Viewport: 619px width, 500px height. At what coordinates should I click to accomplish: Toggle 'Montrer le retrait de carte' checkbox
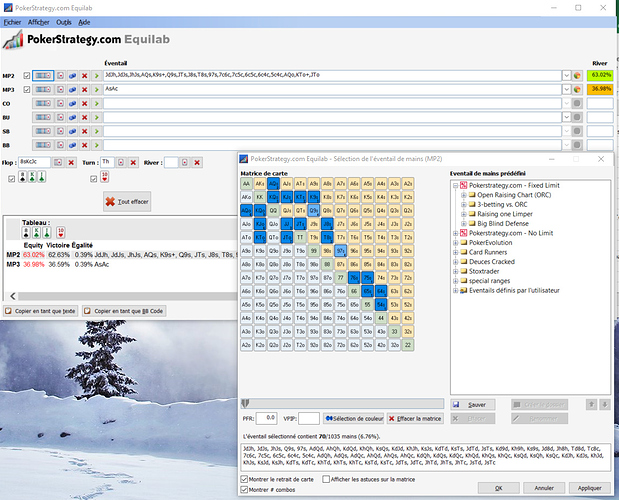244,479
